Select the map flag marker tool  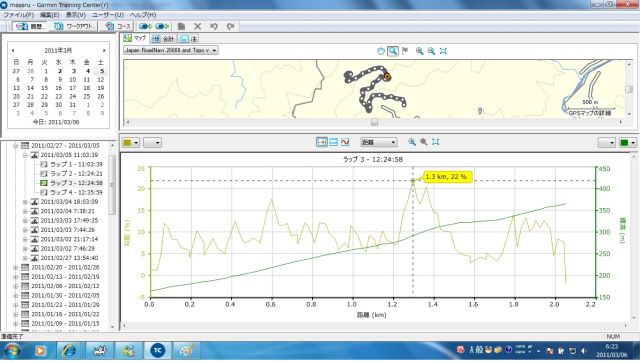pos(405,51)
